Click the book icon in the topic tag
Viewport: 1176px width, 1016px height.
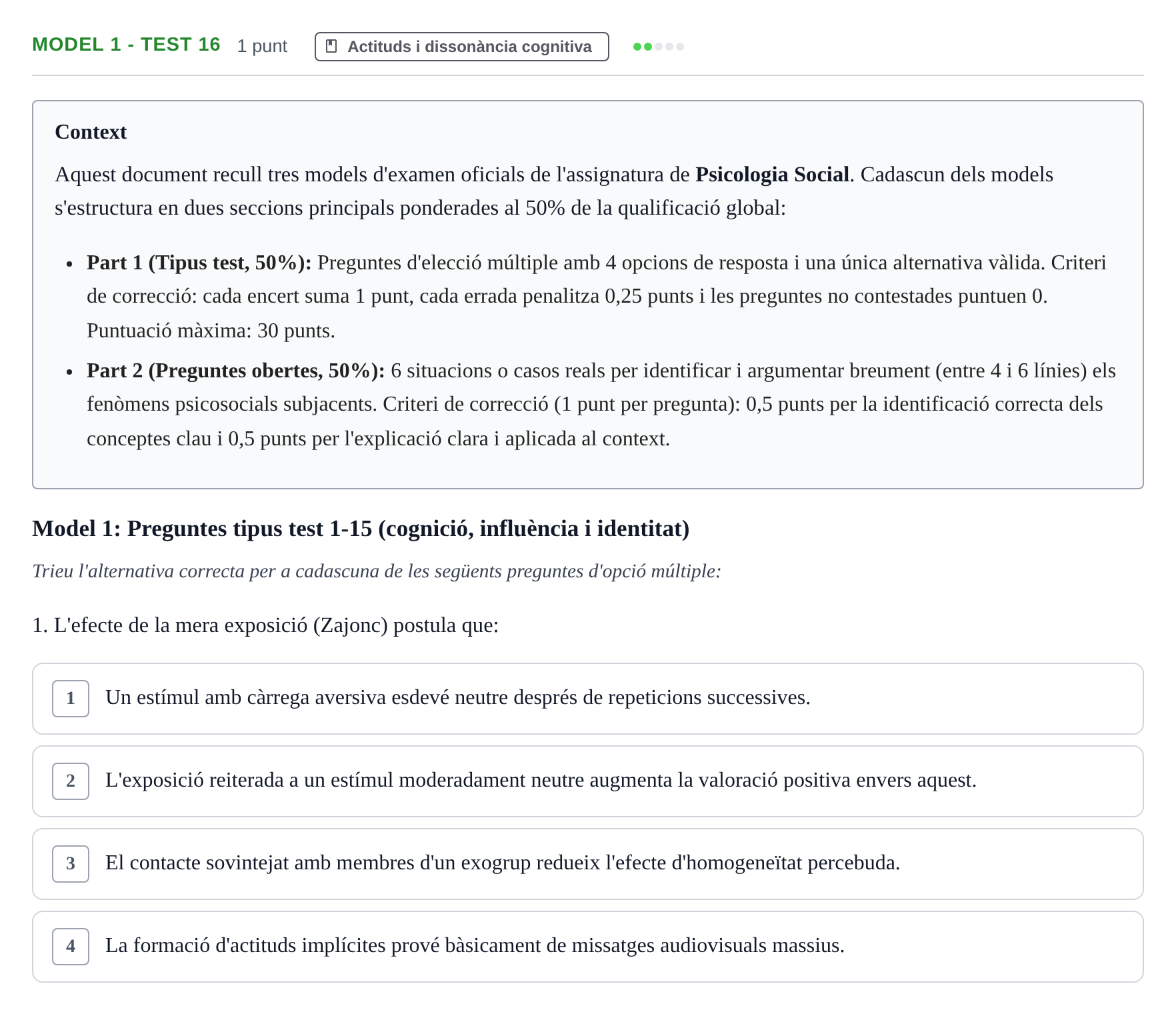click(x=331, y=47)
